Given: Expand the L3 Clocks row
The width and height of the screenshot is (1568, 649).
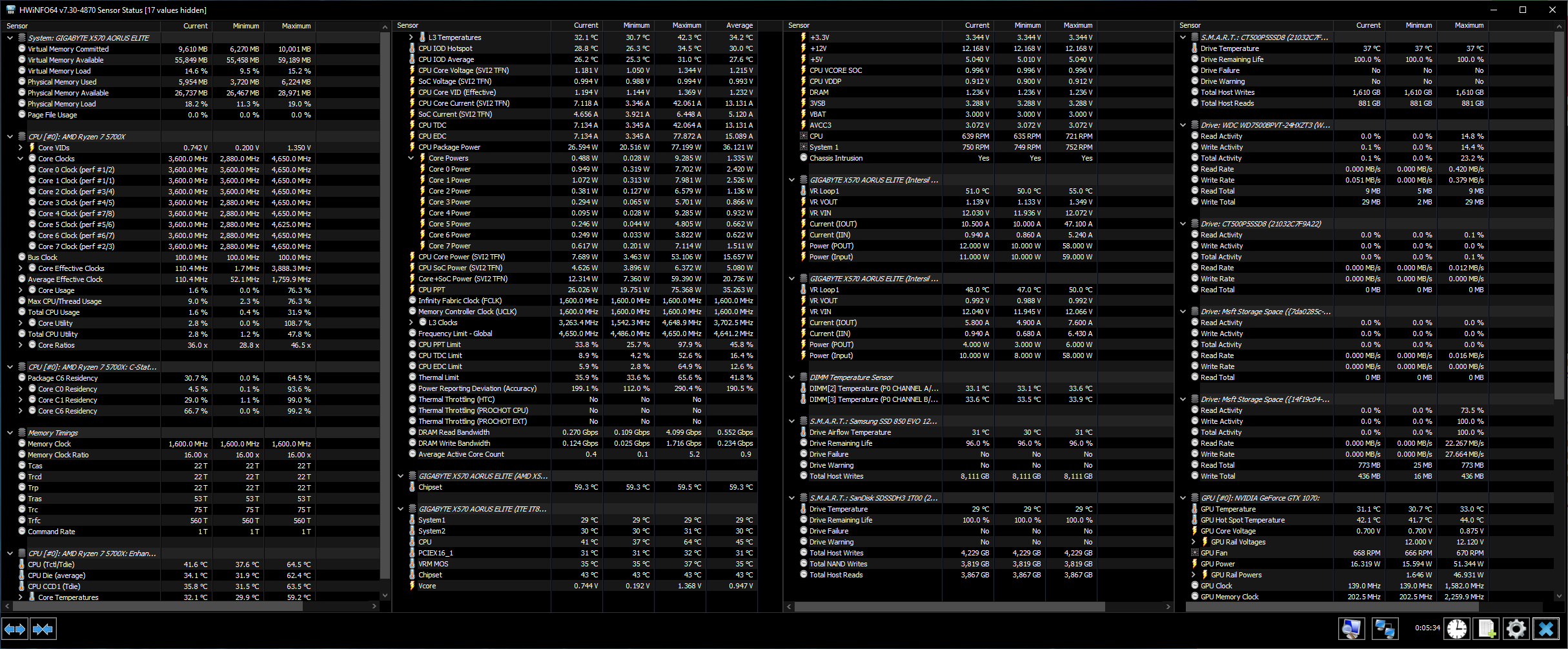Looking at the screenshot, I should [x=411, y=323].
